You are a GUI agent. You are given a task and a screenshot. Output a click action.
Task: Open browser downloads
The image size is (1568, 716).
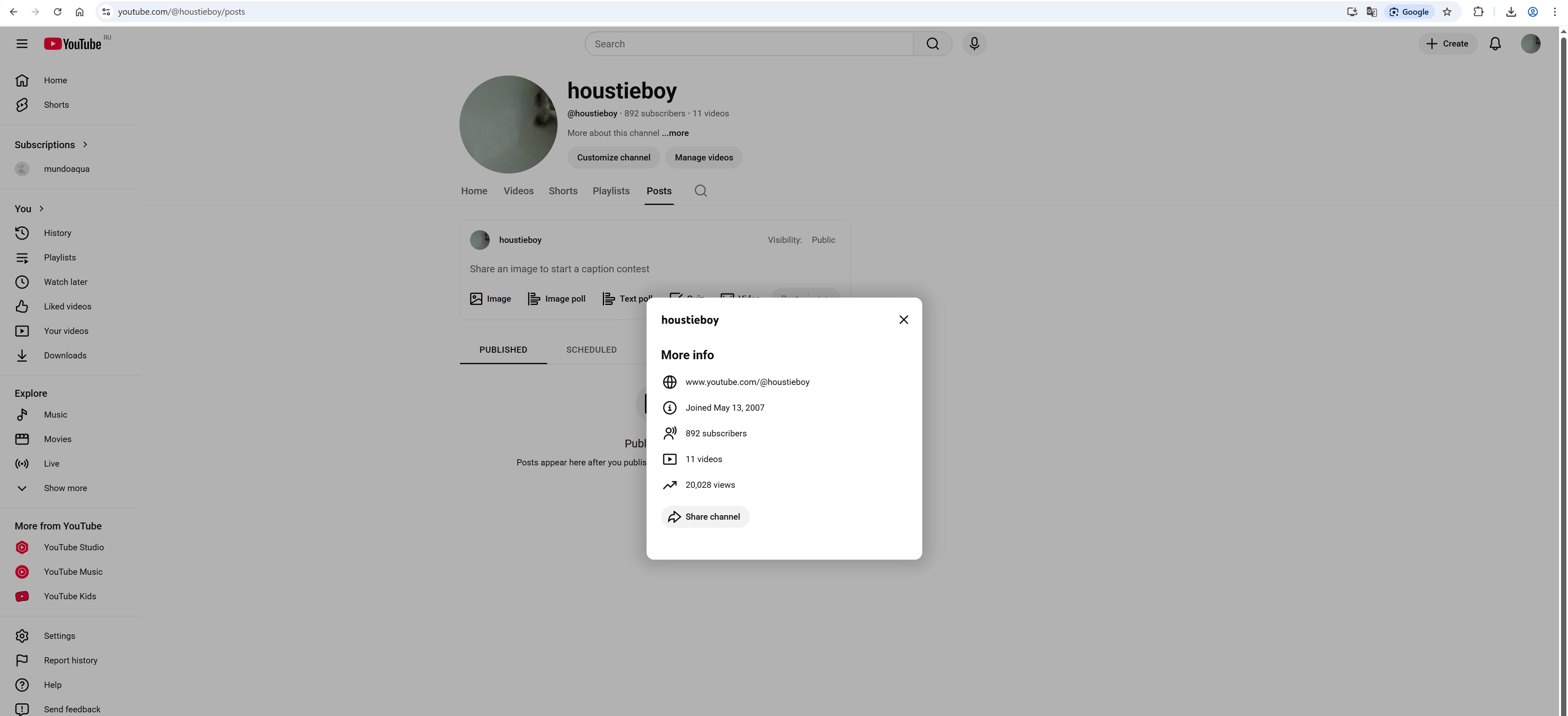[x=1511, y=11]
